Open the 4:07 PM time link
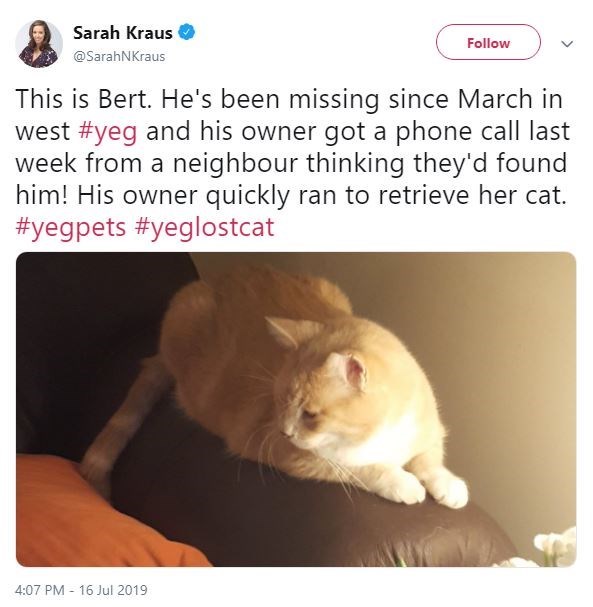The image size is (593, 607). (40, 590)
